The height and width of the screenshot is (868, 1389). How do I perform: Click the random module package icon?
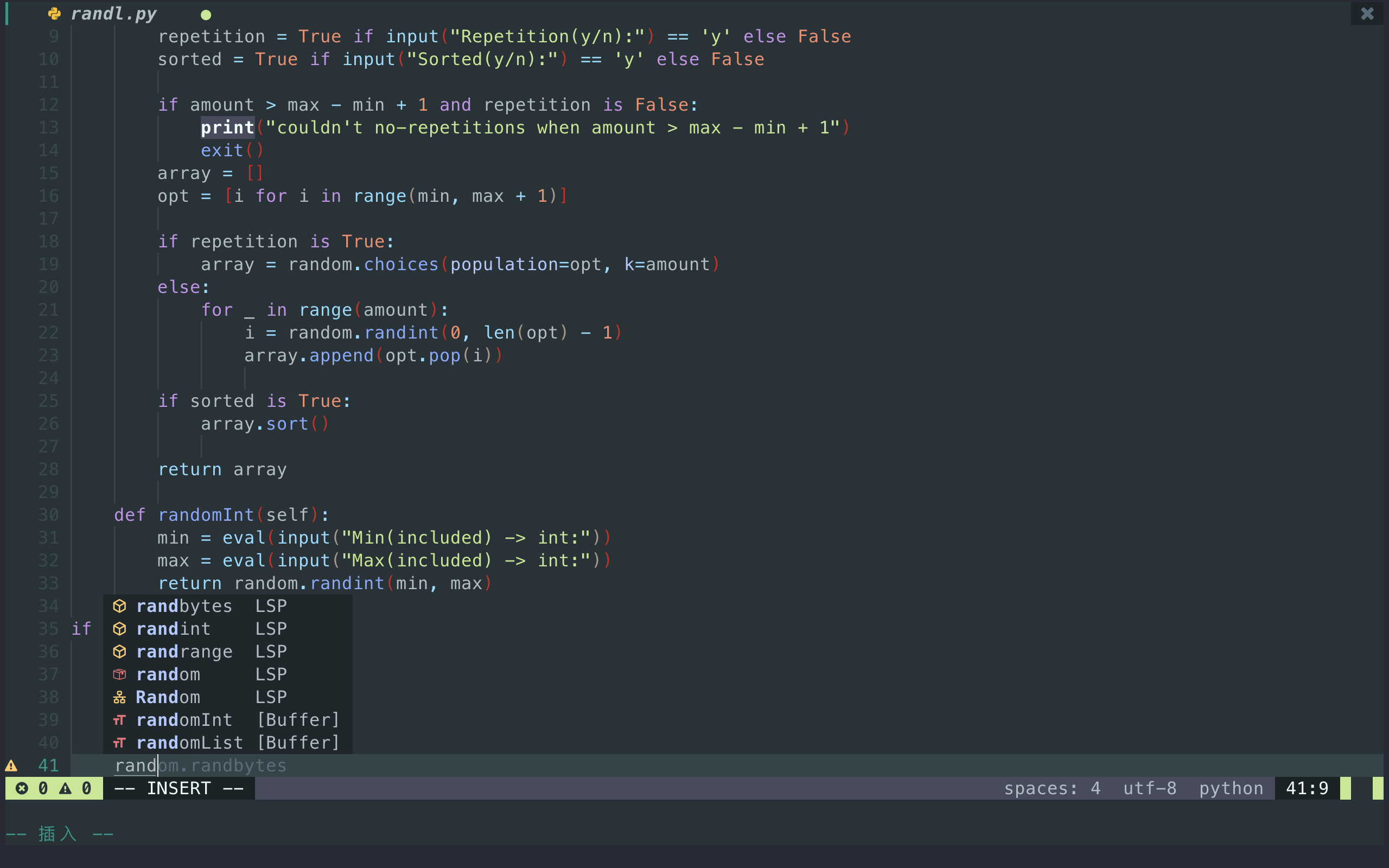pyautogui.click(x=119, y=674)
